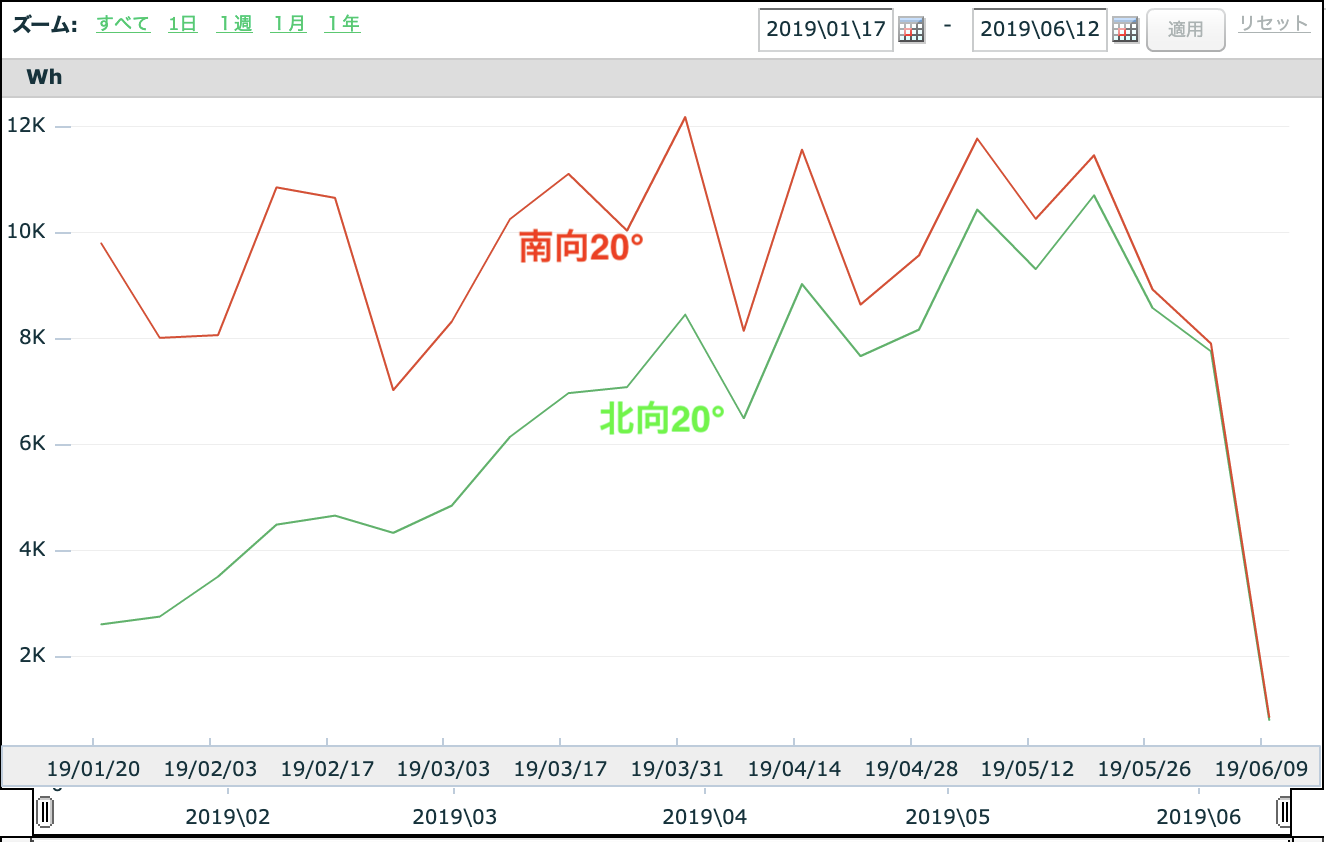Open the calendar picker for the end date
This screenshot has height=842, width=1326.
pos(1125,29)
